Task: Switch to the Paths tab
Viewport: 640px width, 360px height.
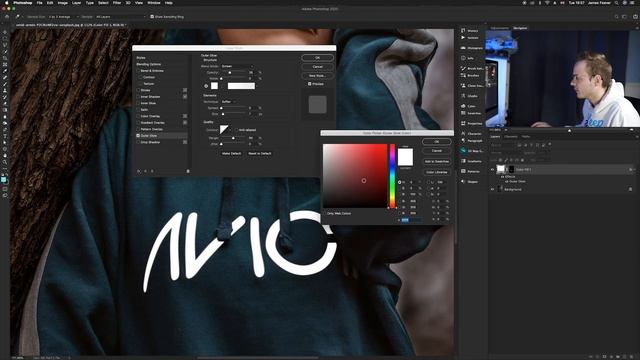Action: (526, 137)
